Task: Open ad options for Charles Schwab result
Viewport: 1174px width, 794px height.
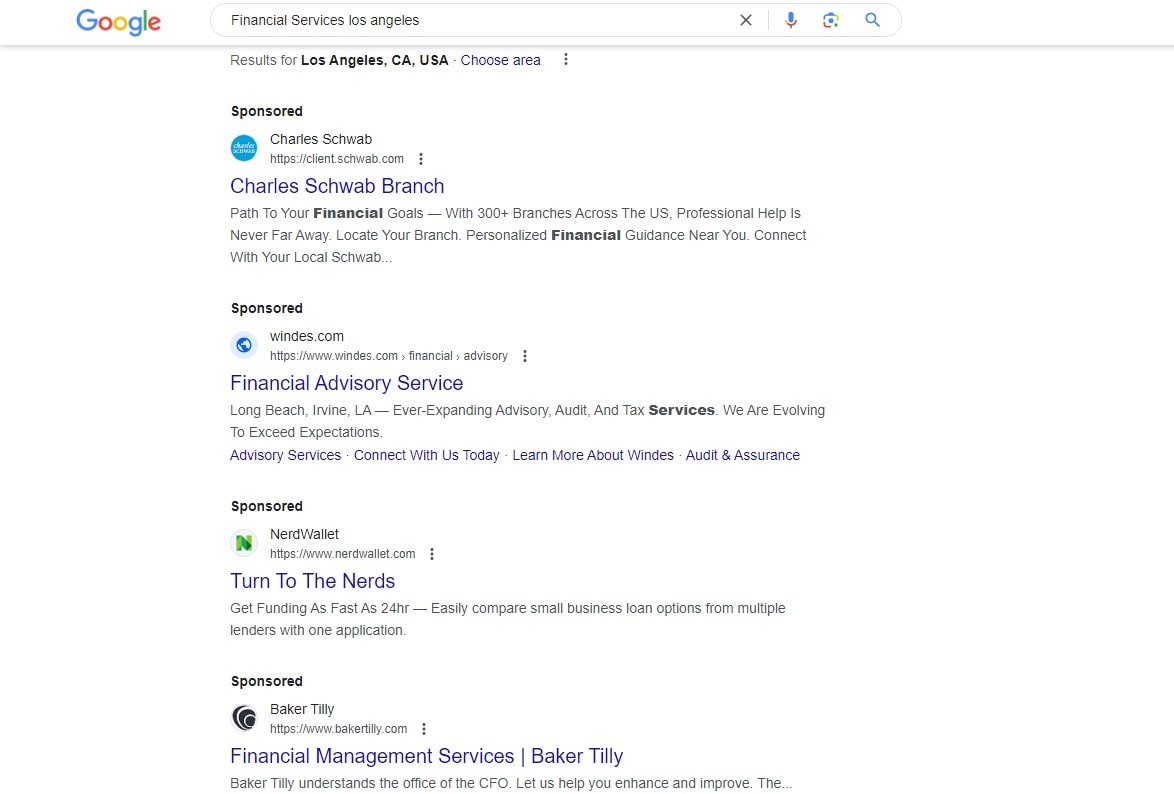Action: tap(420, 158)
